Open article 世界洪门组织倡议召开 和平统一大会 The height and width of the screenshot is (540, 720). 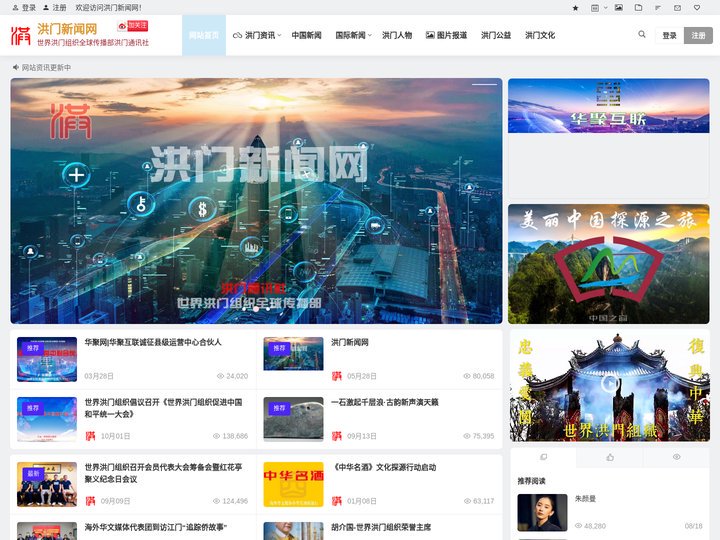point(163,408)
